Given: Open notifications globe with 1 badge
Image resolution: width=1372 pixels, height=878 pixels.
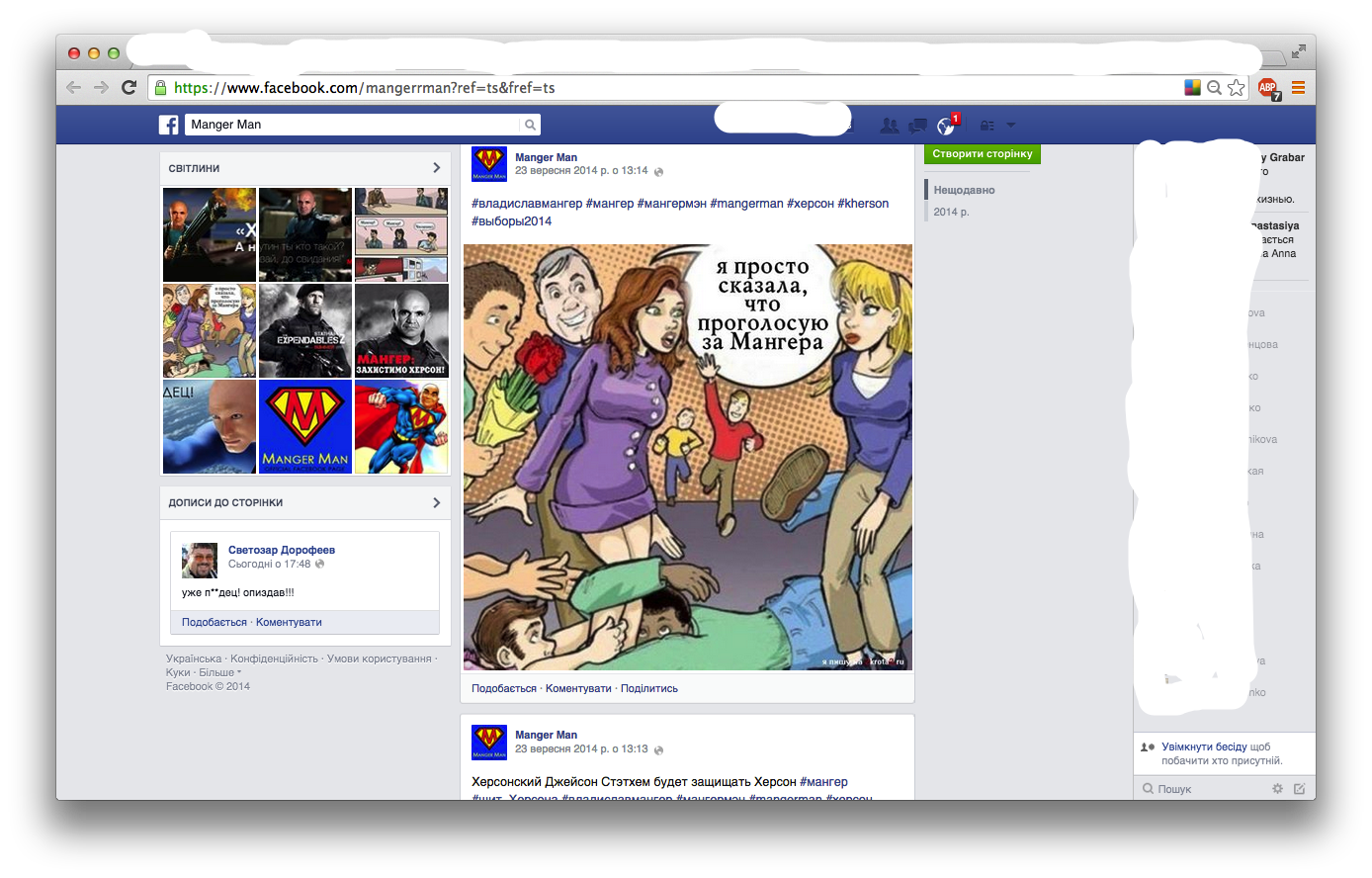Looking at the screenshot, I should click(947, 125).
